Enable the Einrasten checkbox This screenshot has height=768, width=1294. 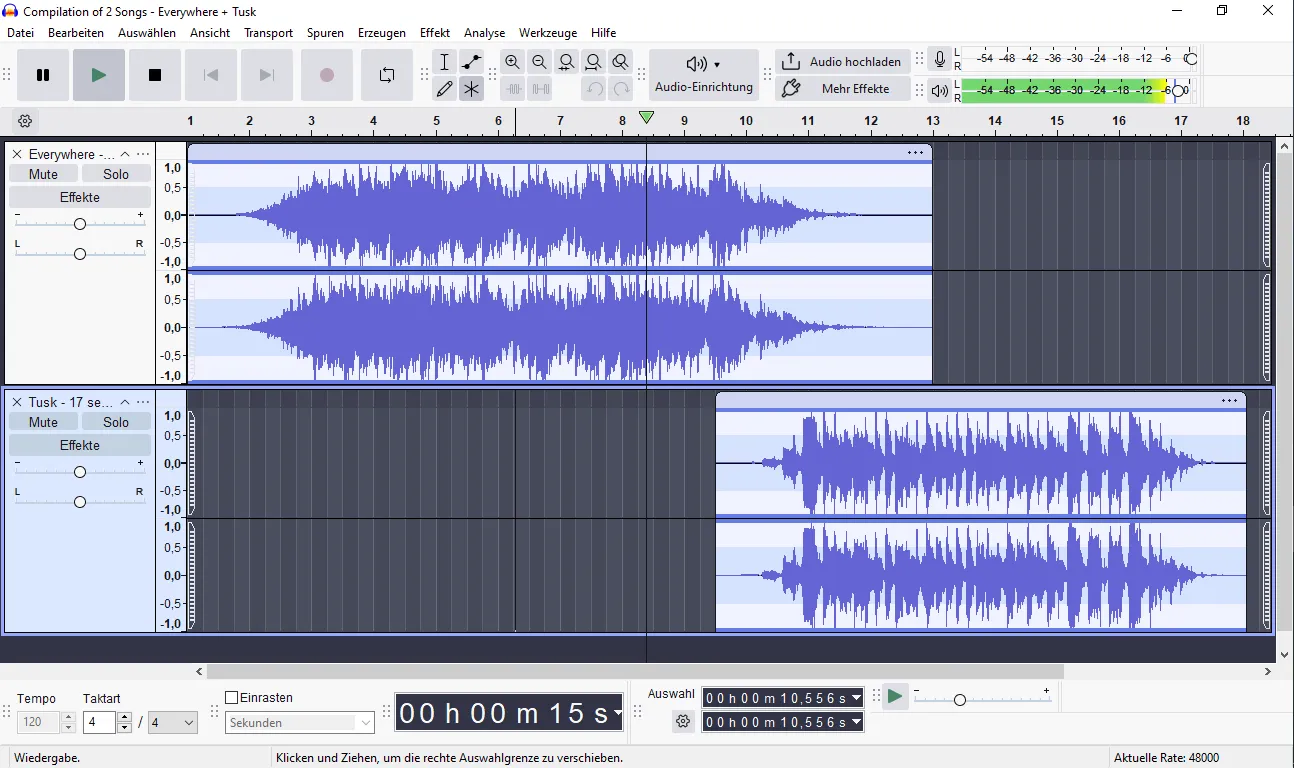(229, 697)
